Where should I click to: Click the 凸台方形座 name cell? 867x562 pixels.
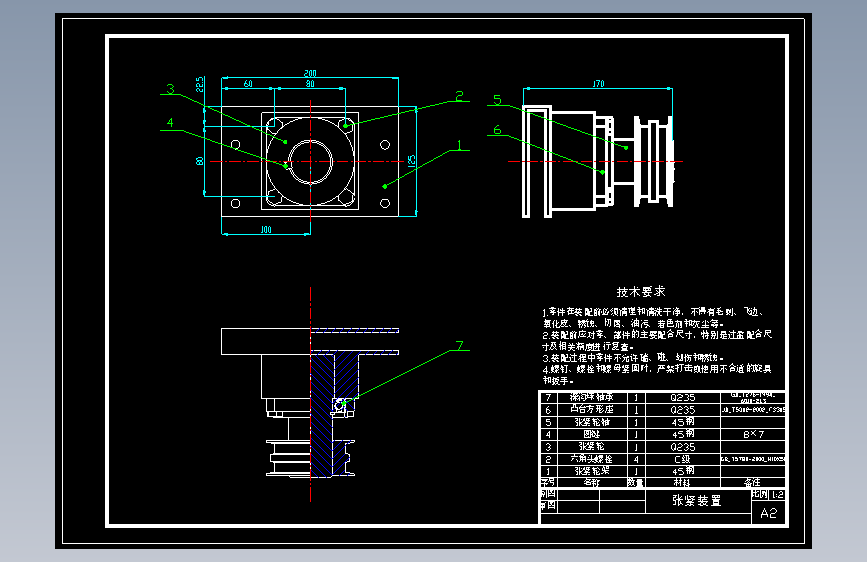click(592, 409)
